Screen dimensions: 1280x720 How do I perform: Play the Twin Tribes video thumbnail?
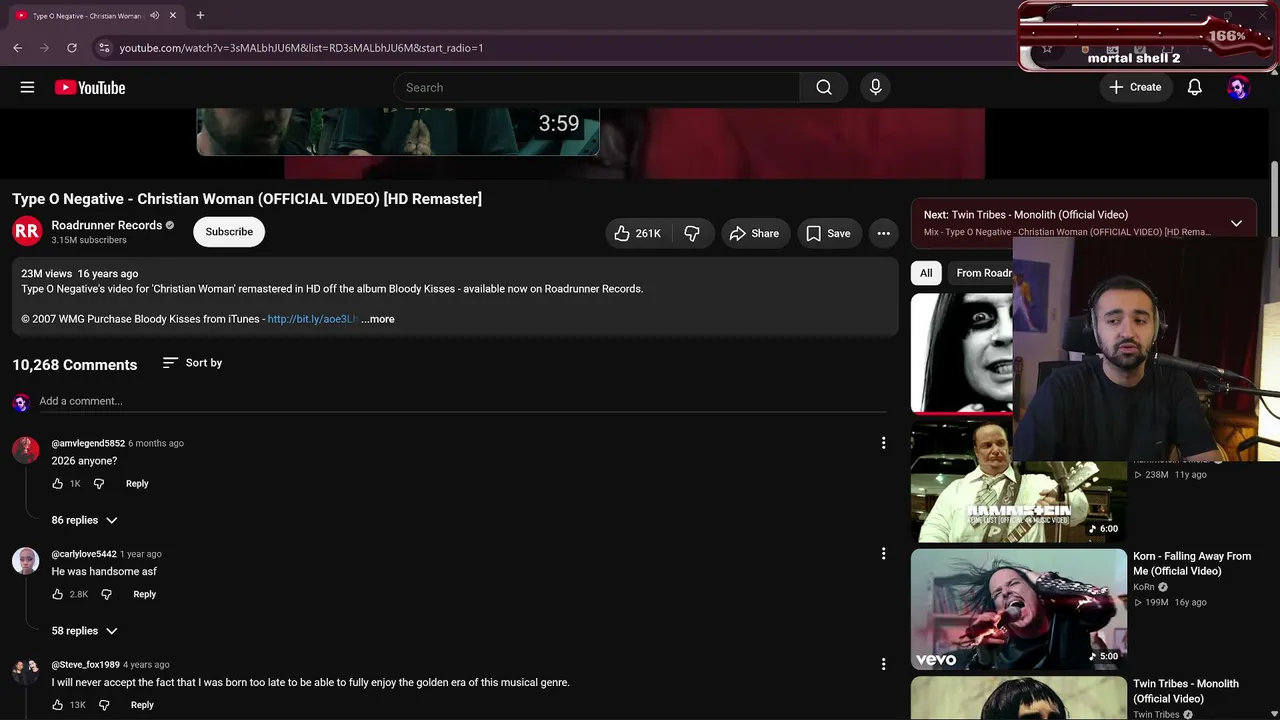1018,698
